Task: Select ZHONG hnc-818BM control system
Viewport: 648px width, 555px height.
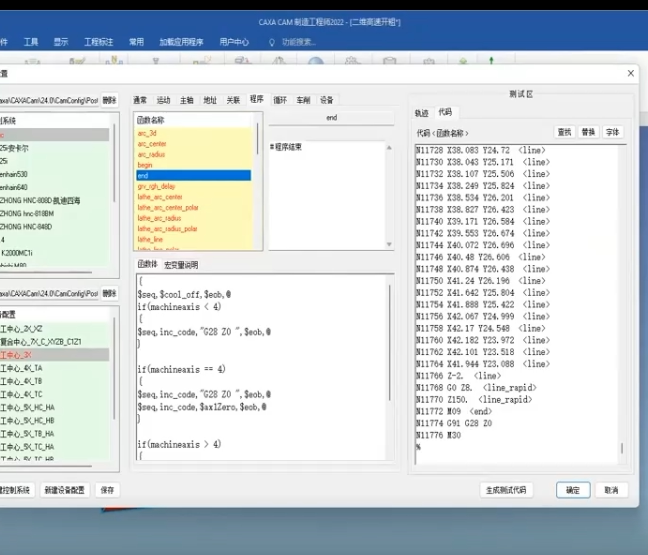Action: [x=55, y=214]
